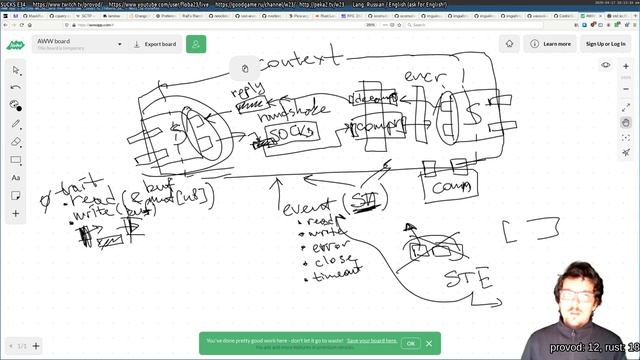Open more tools plus in left toolbar

point(16,213)
